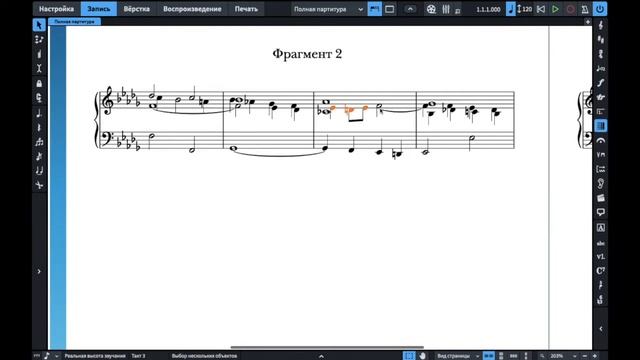Open the status bar note dropdown arrow
Viewport: 640px width, 360px height.
pos(57,356)
